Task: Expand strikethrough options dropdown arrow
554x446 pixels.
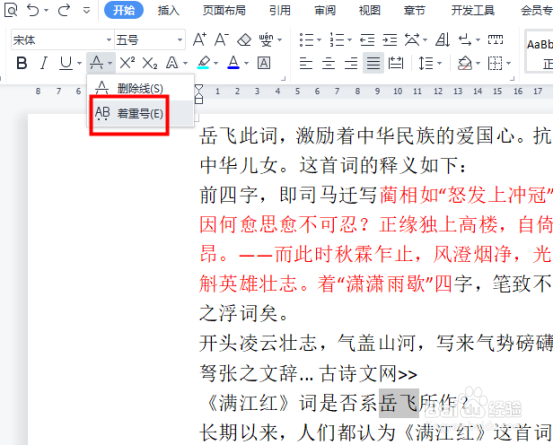Action: pos(110,64)
